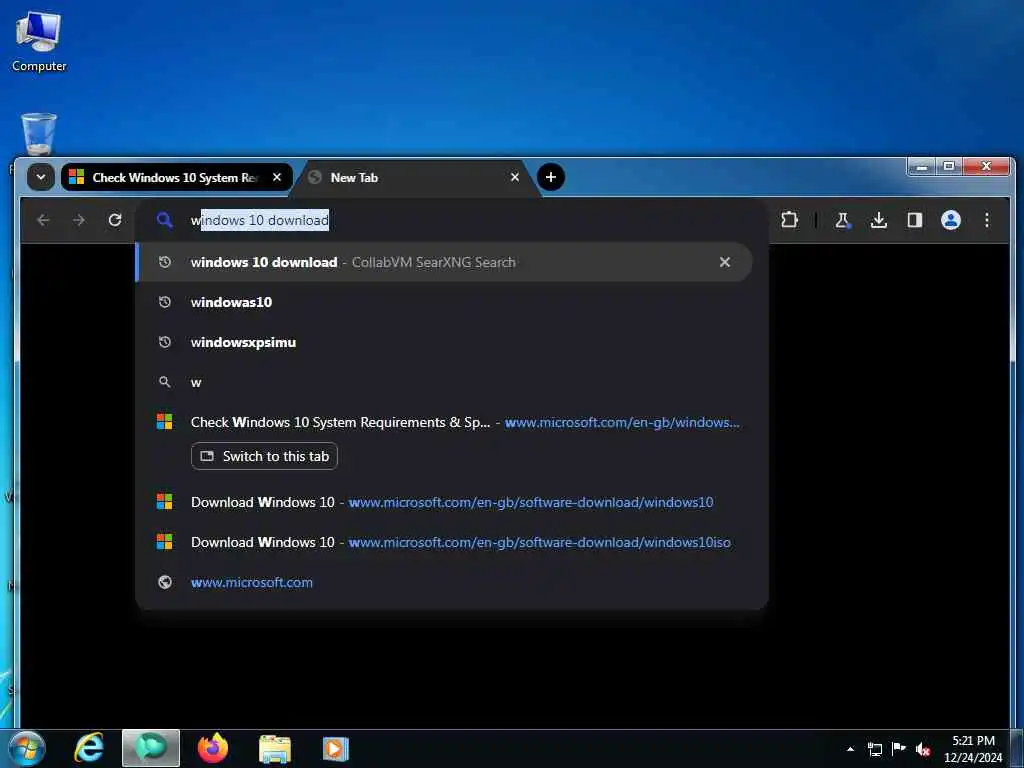The width and height of the screenshot is (1024, 768).
Task: Click 'Switch to this tab' button
Action: pyautogui.click(x=264, y=456)
